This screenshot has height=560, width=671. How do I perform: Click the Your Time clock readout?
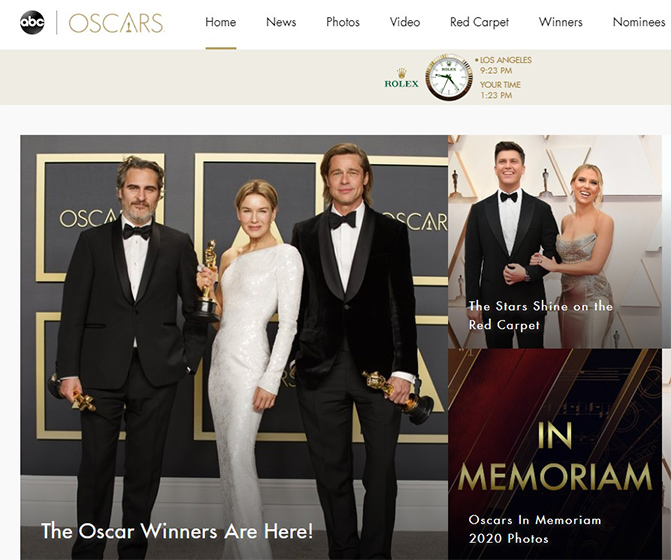(x=498, y=90)
